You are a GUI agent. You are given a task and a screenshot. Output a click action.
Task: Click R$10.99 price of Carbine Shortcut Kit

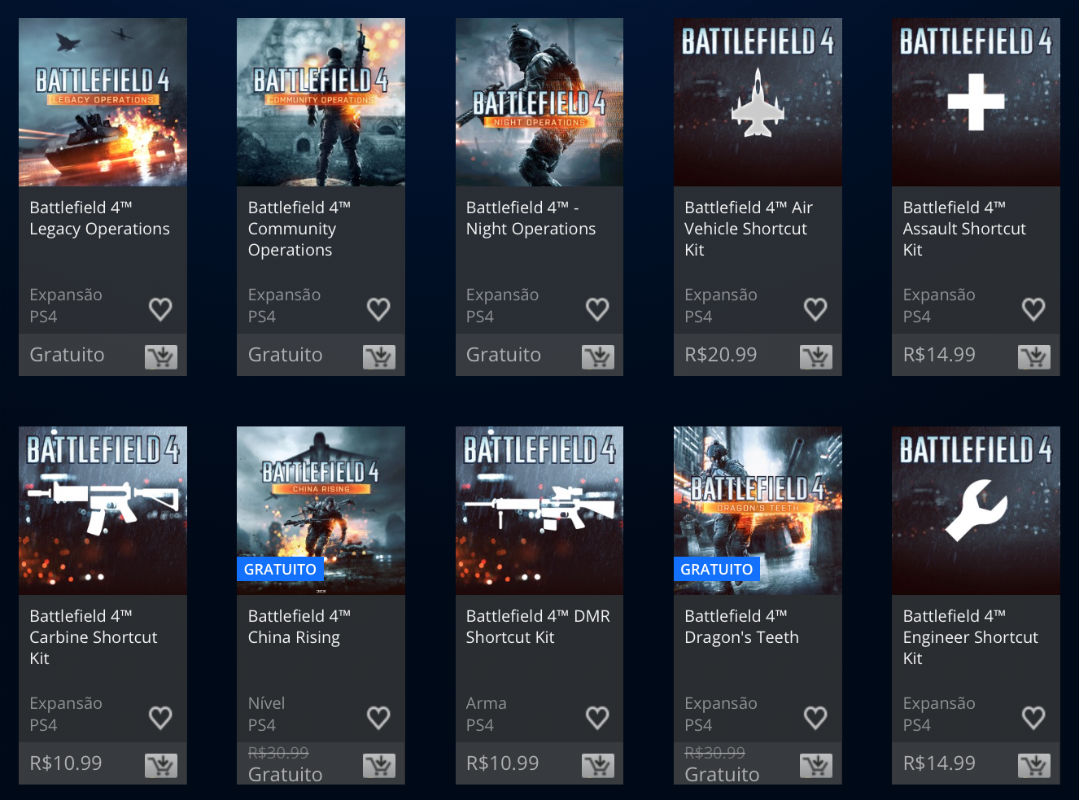(65, 763)
